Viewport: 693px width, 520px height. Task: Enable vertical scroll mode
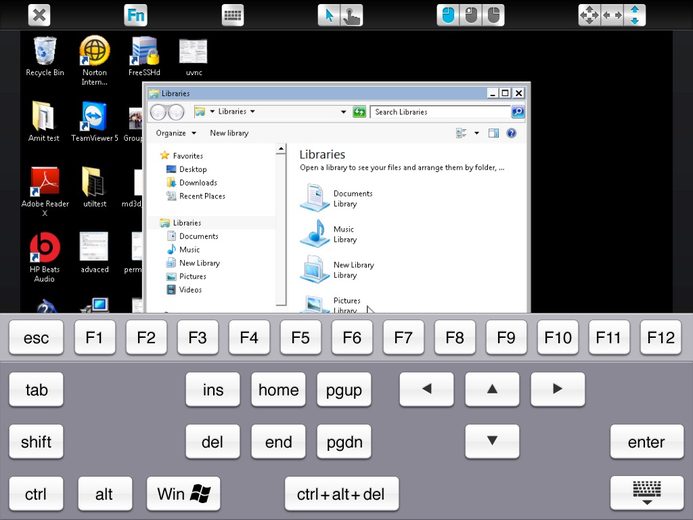click(635, 15)
